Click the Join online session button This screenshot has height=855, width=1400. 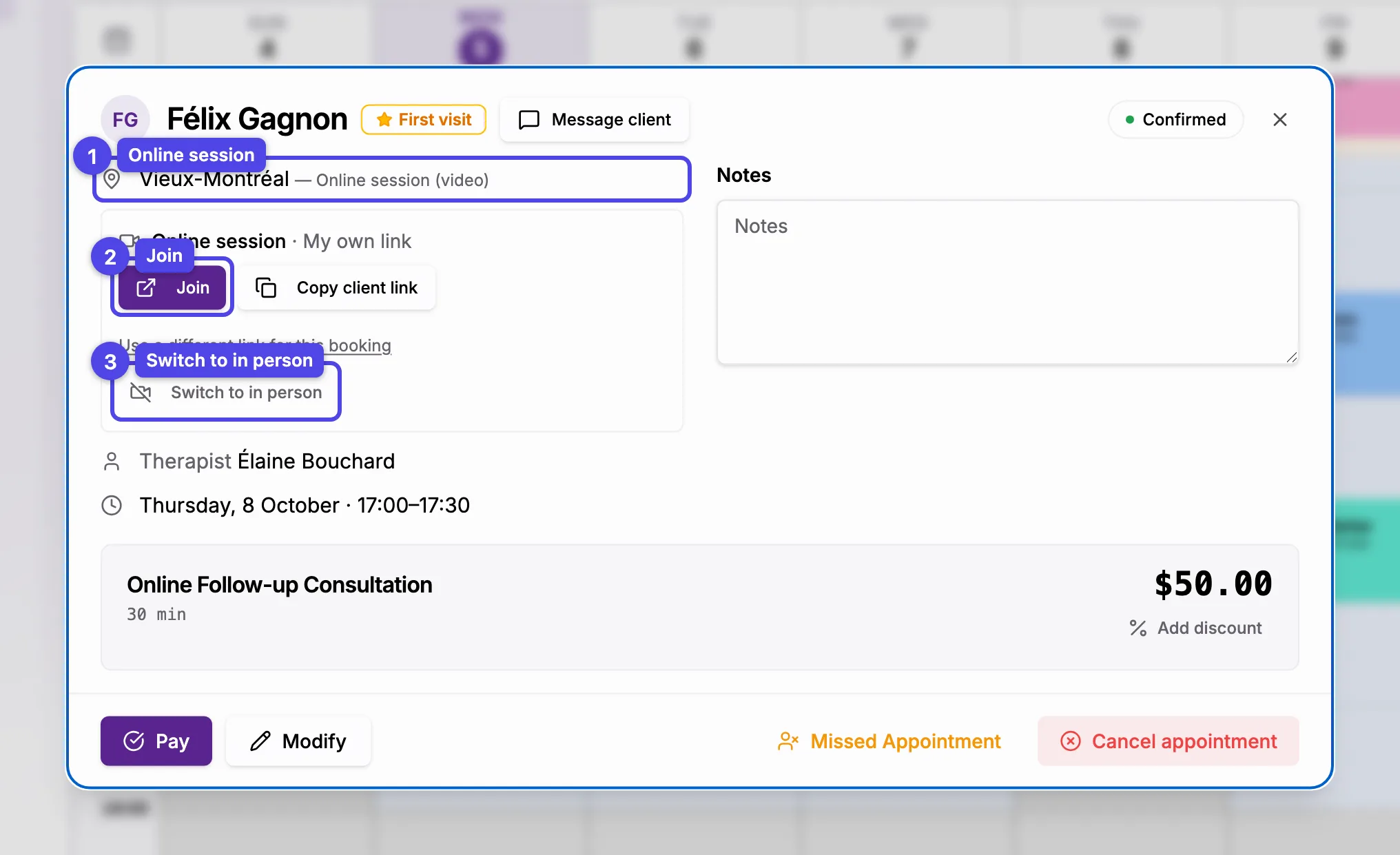172,288
